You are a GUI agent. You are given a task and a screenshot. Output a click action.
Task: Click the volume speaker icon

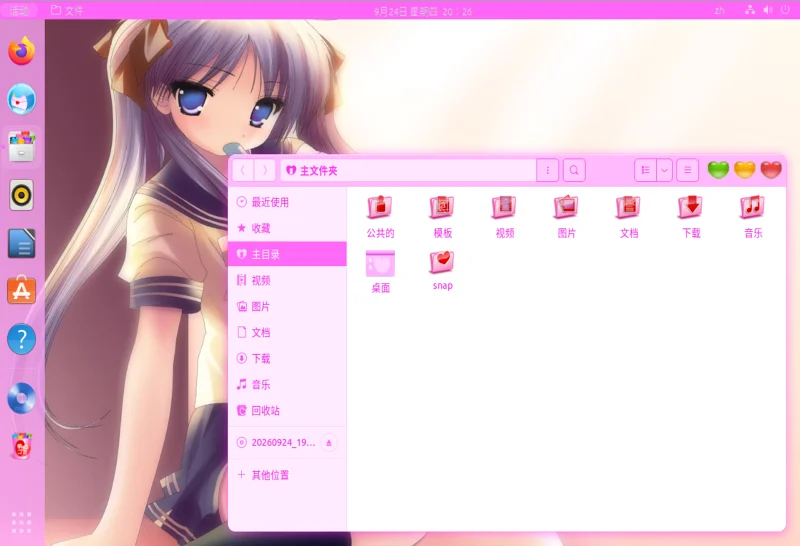767,10
